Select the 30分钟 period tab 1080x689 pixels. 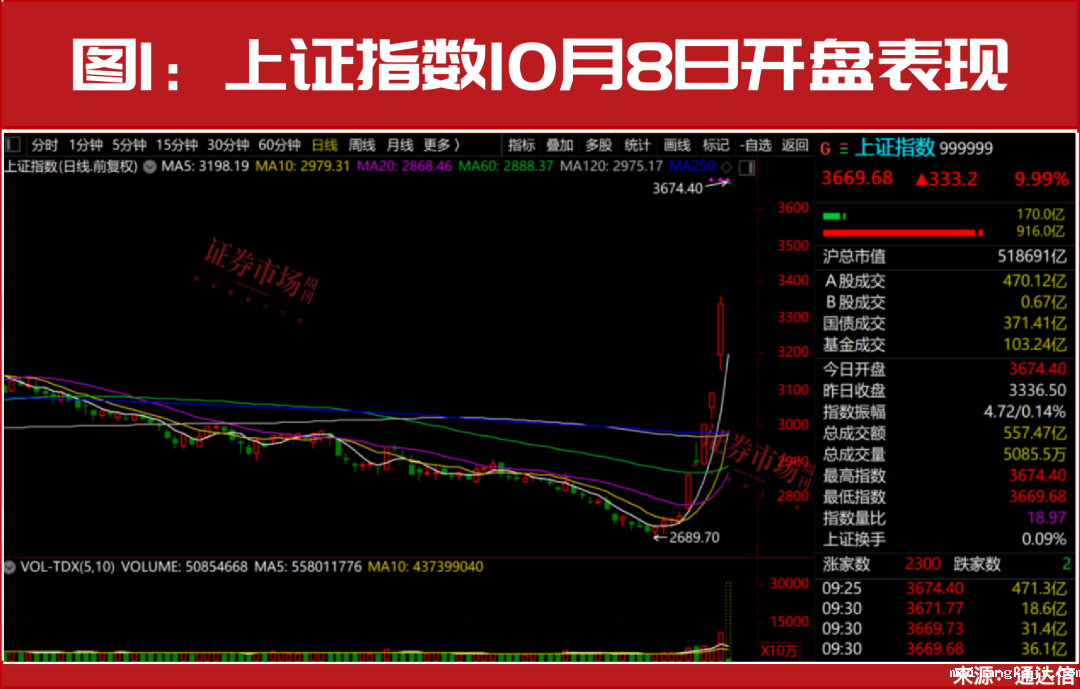click(228, 145)
